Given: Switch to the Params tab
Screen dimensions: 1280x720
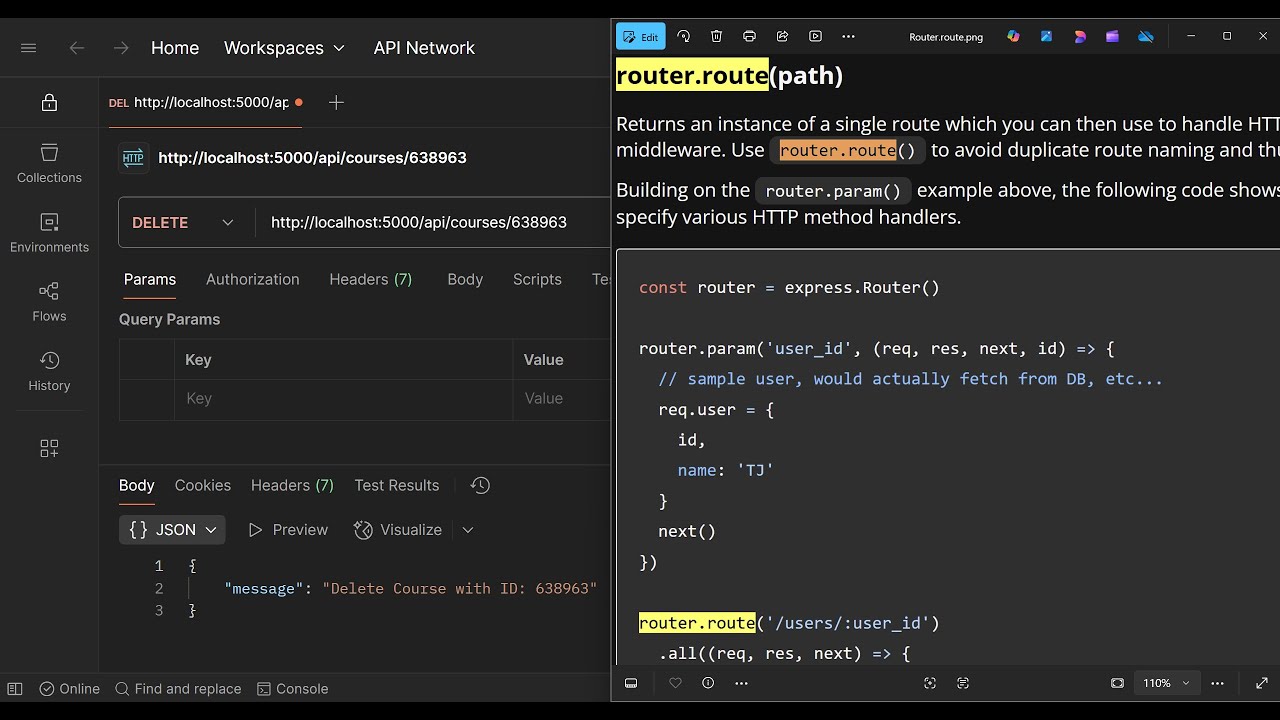Looking at the screenshot, I should [x=150, y=280].
